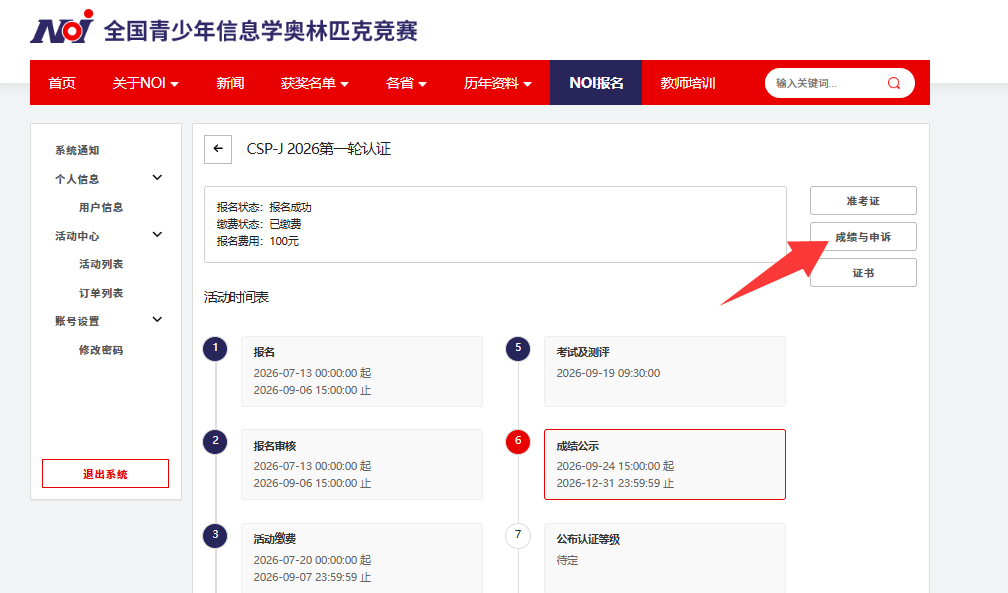This screenshot has width=1008, height=593.
Task: Click step 2 circle for 报名审核
Action: (x=215, y=441)
